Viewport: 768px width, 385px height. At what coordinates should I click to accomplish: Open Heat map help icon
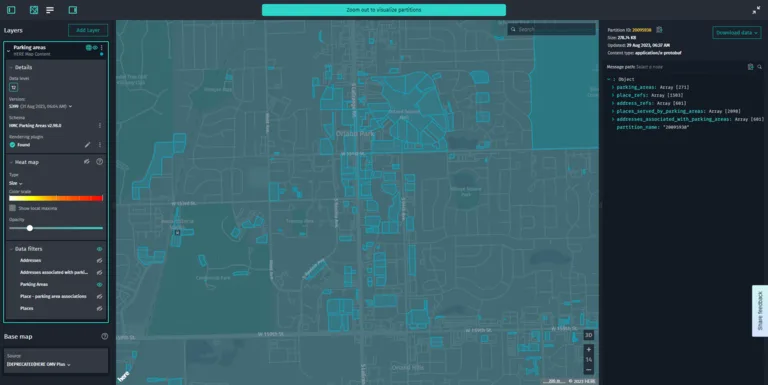99,162
